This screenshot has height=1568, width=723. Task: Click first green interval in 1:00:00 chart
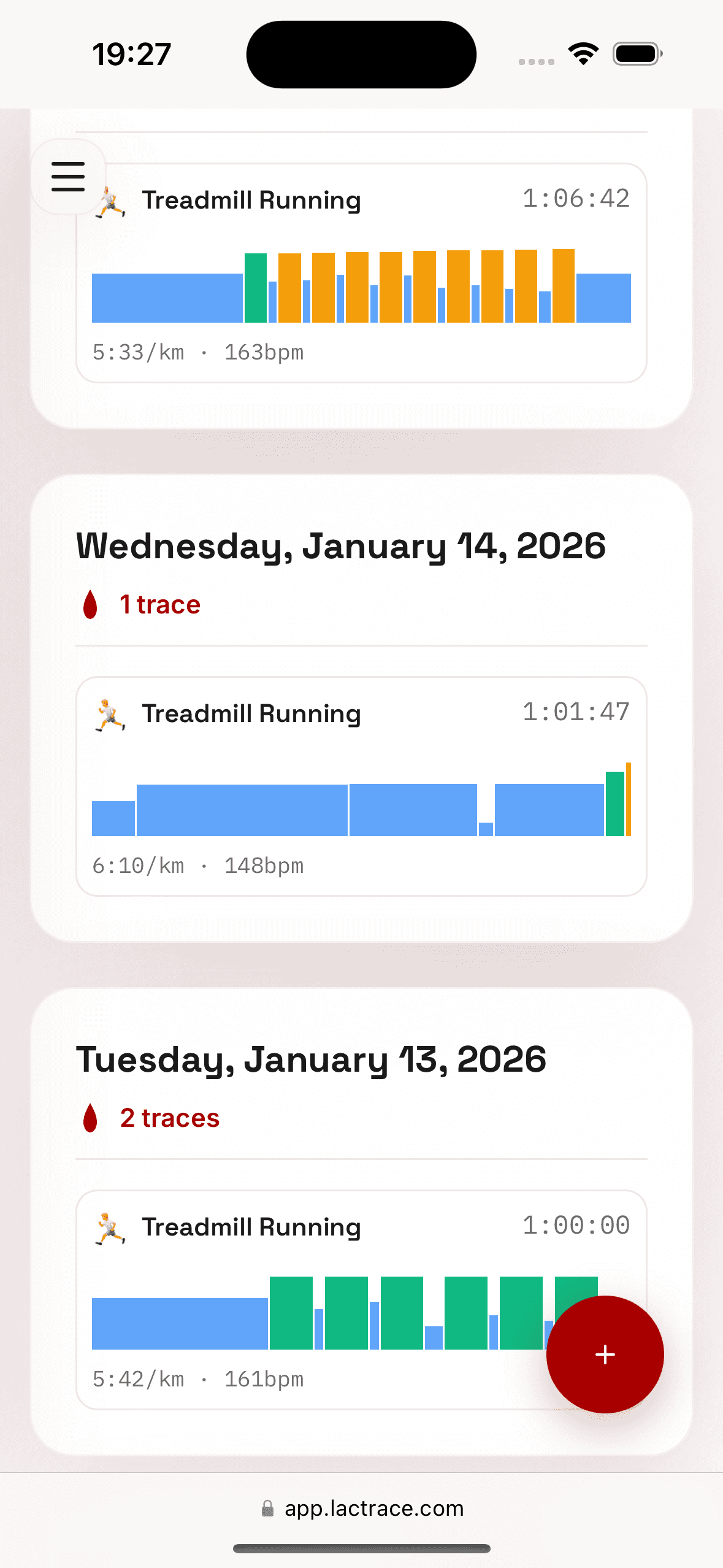coord(291,1313)
